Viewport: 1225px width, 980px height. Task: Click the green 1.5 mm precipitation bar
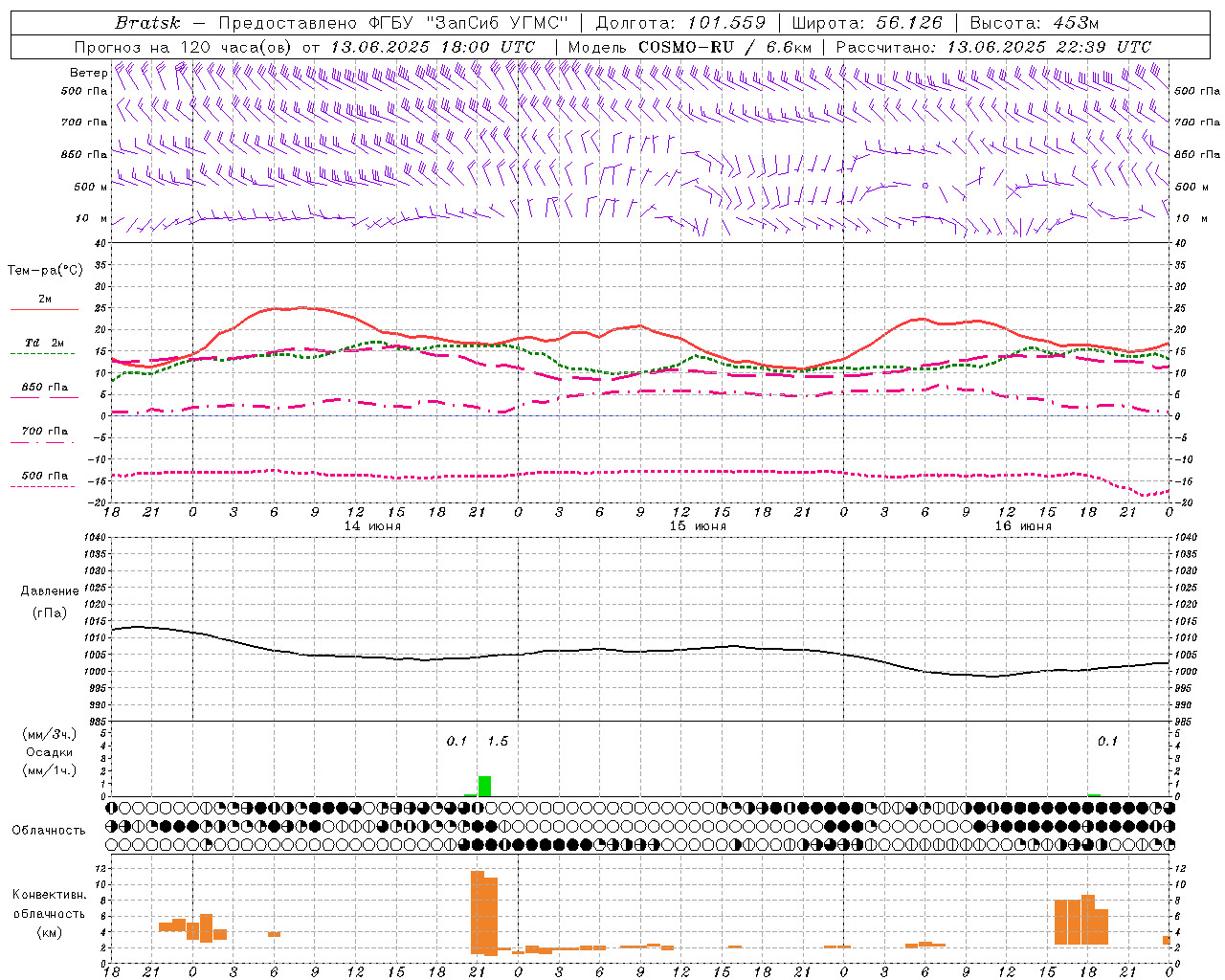[485, 786]
